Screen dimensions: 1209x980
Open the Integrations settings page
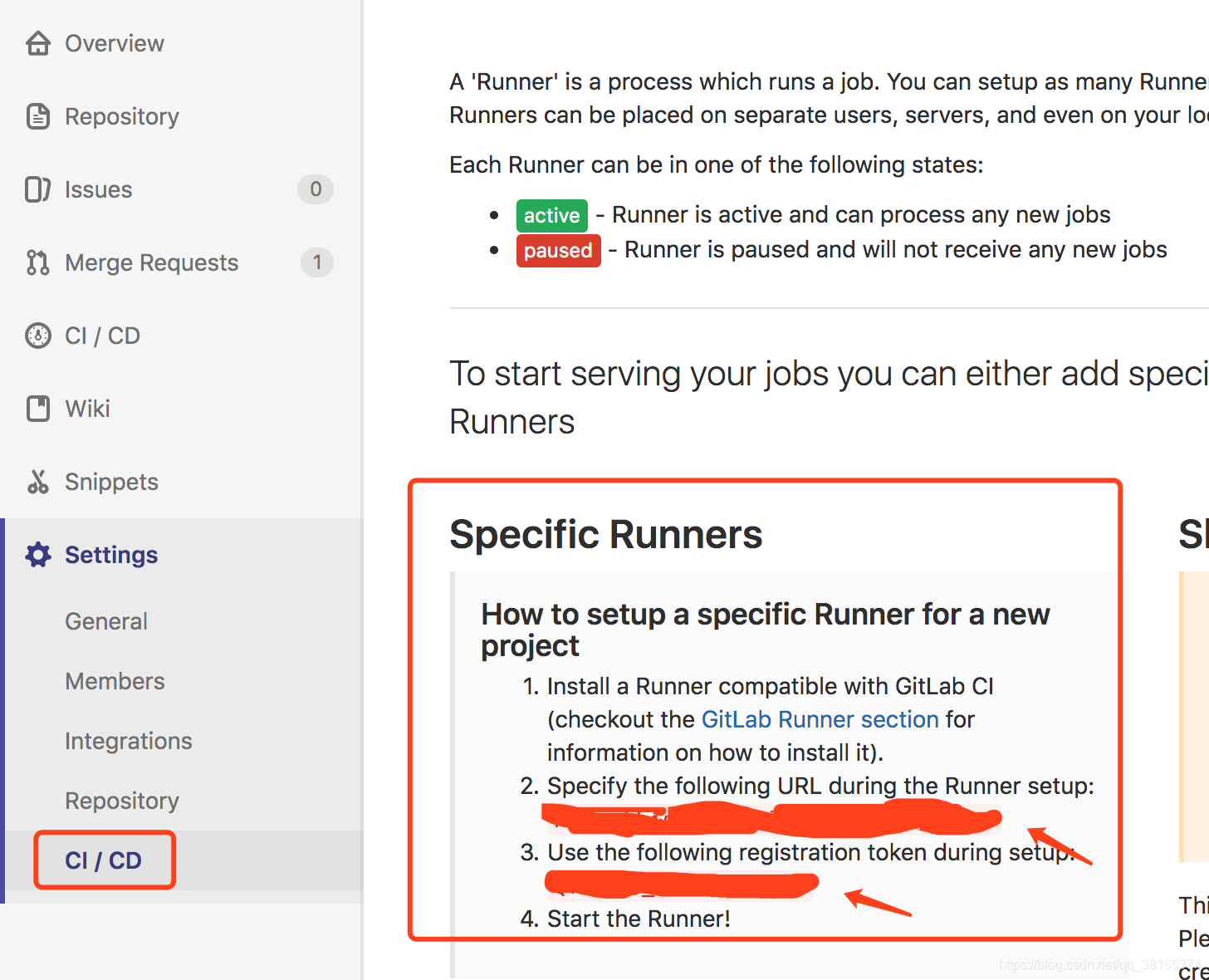pyautogui.click(x=129, y=740)
